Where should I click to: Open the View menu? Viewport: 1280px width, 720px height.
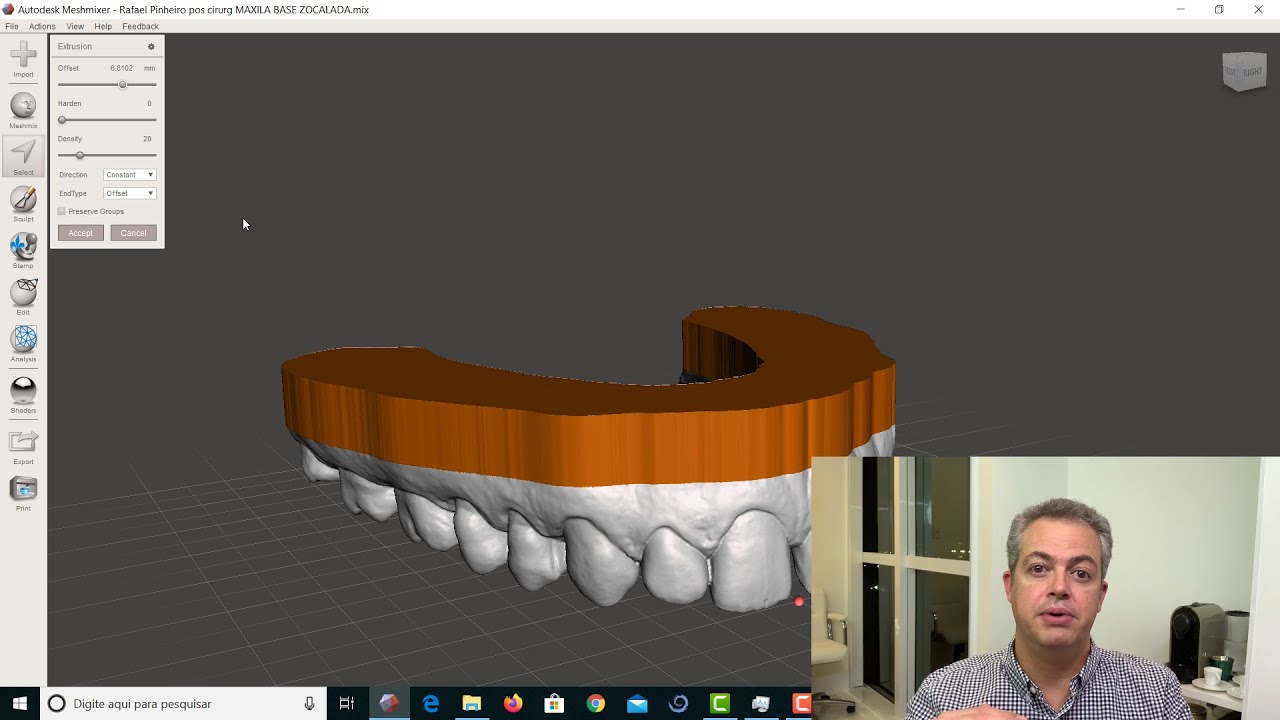(x=75, y=26)
